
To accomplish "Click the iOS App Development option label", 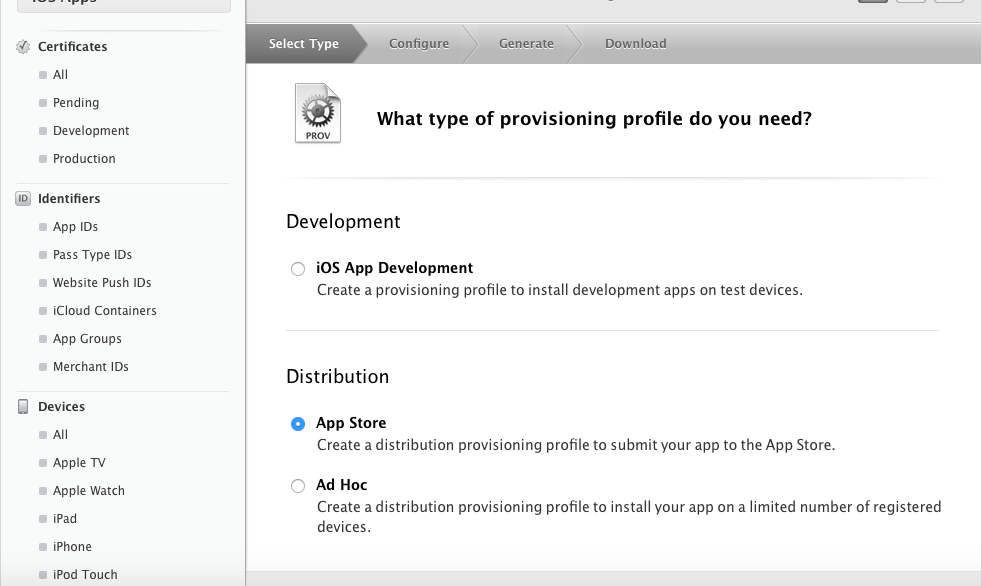I will [x=395, y=268].
